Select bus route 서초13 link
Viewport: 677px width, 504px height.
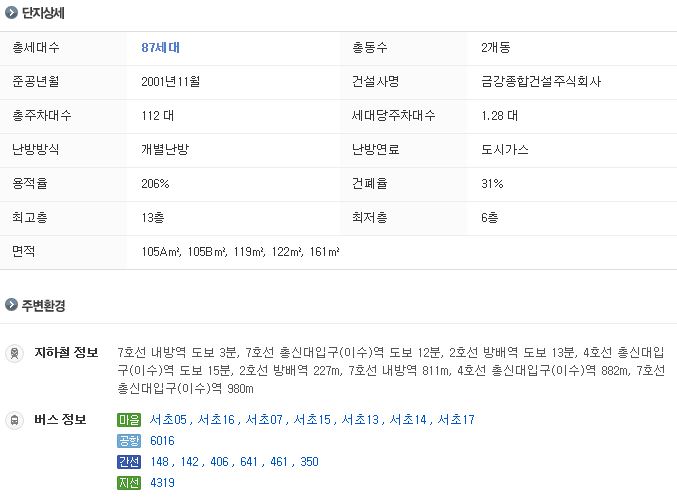pos(360,420)
